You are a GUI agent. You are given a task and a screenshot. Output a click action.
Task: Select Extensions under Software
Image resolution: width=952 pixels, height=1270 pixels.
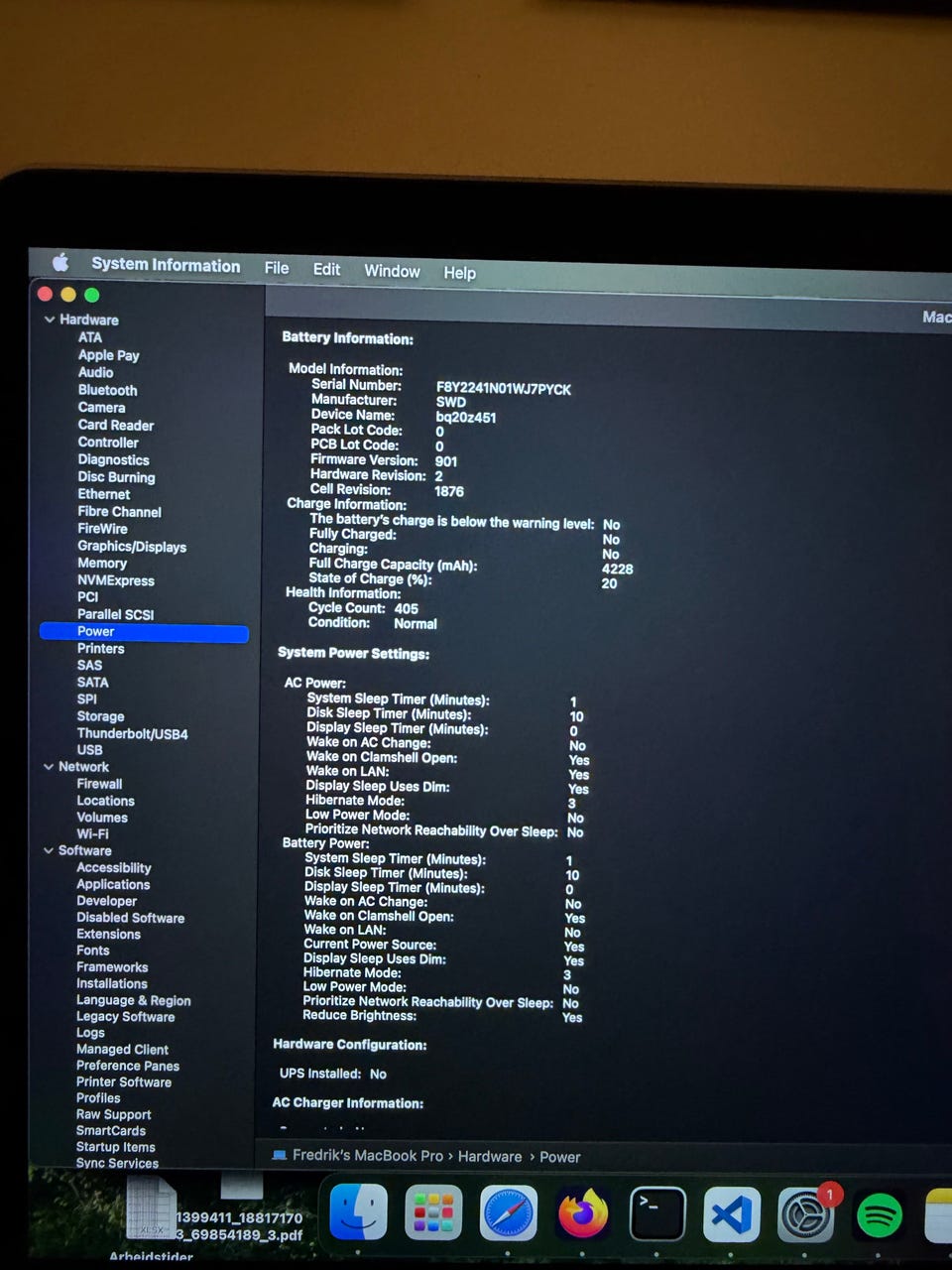point(109,935)
